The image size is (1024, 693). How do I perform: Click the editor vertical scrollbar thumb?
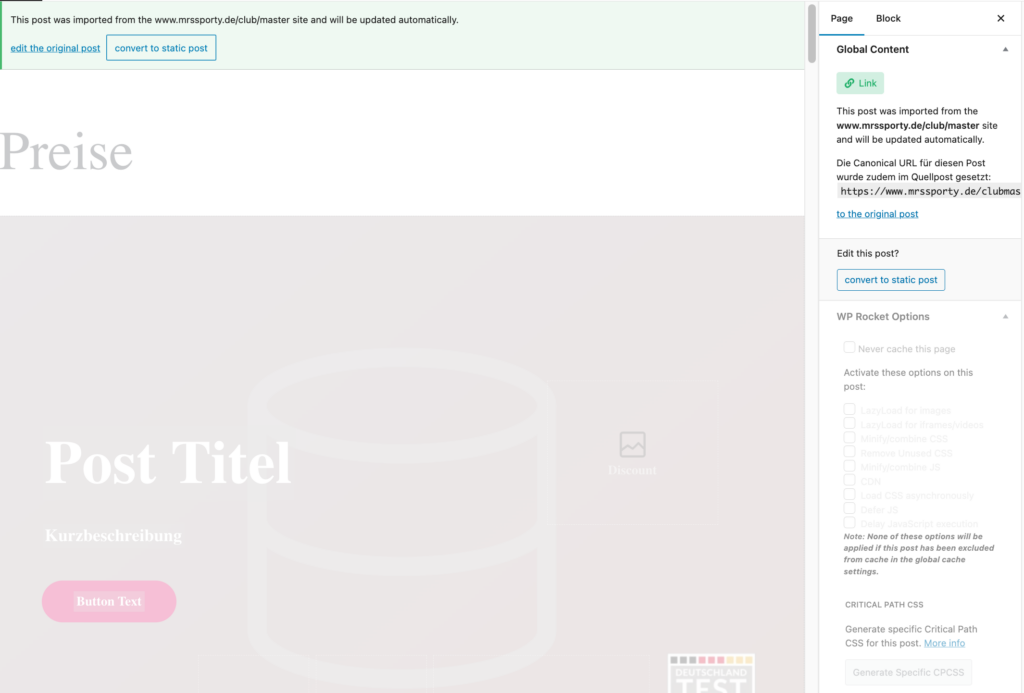click(x=812, y=35)
